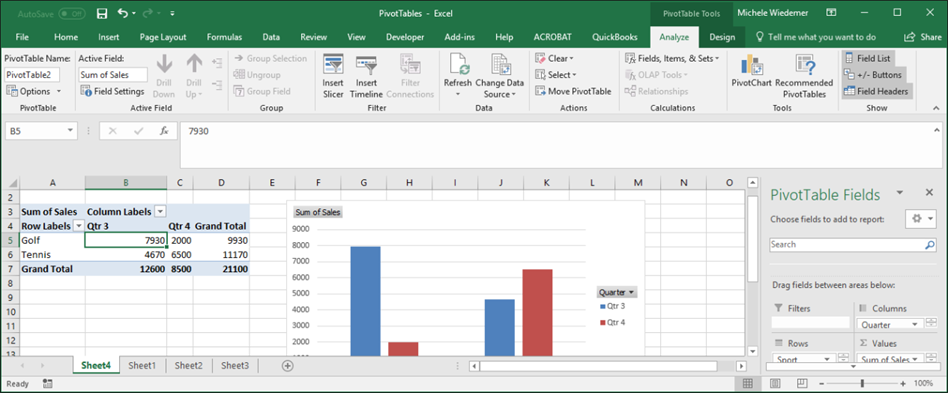Click the Macro recording icon in status bar
Screen dimensions: 948x393
(x=48, y=383)
